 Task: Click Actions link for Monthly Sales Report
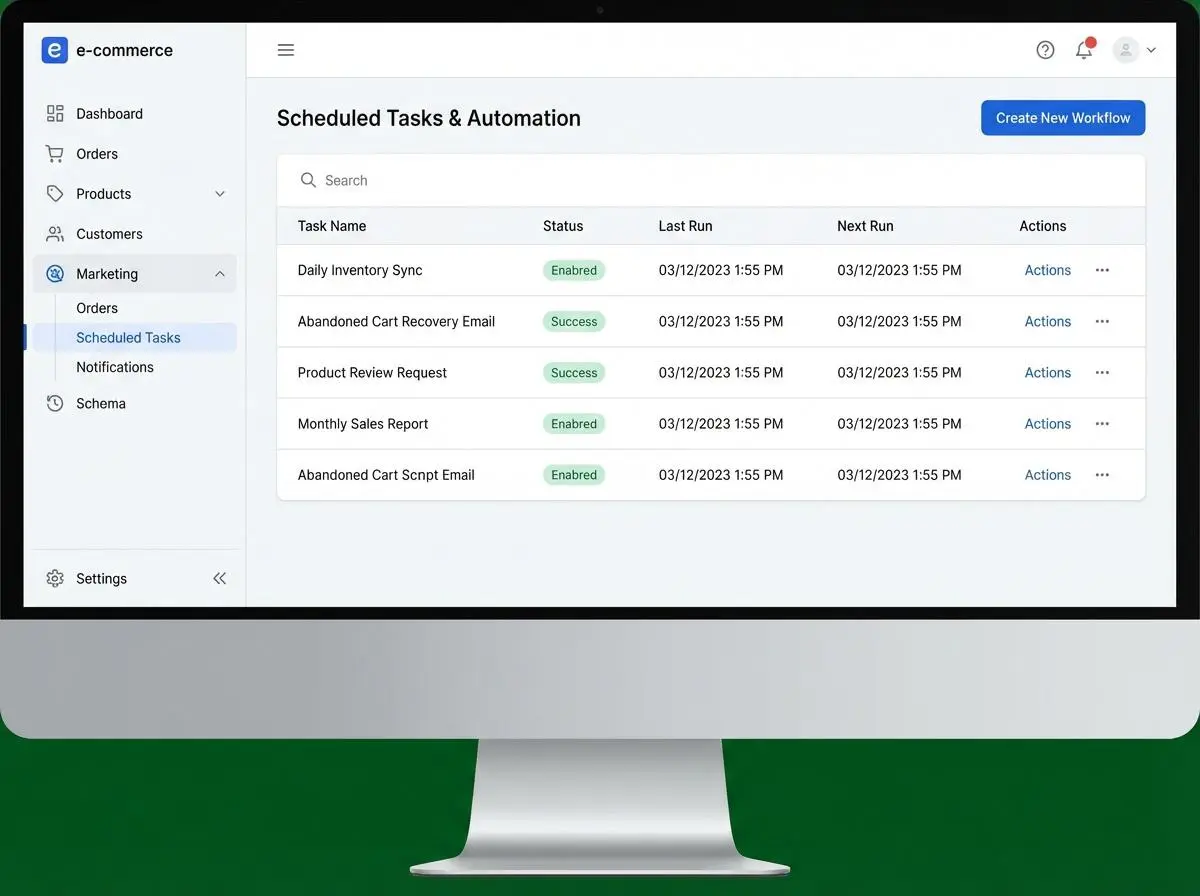click(1047, 424)
